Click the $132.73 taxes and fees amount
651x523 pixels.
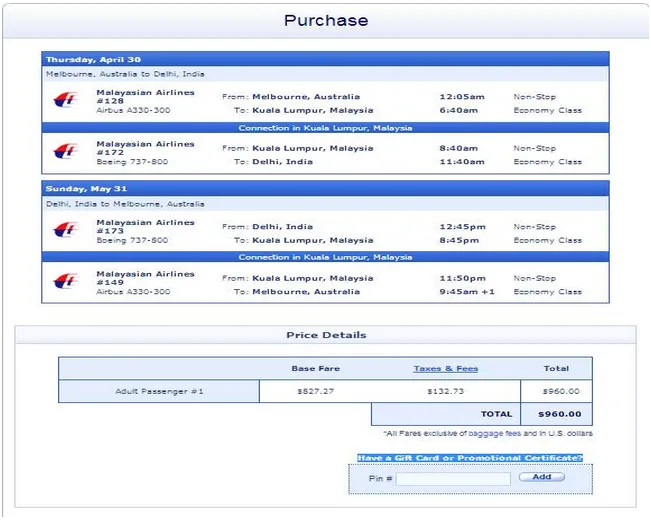click(x=445, y=391)
